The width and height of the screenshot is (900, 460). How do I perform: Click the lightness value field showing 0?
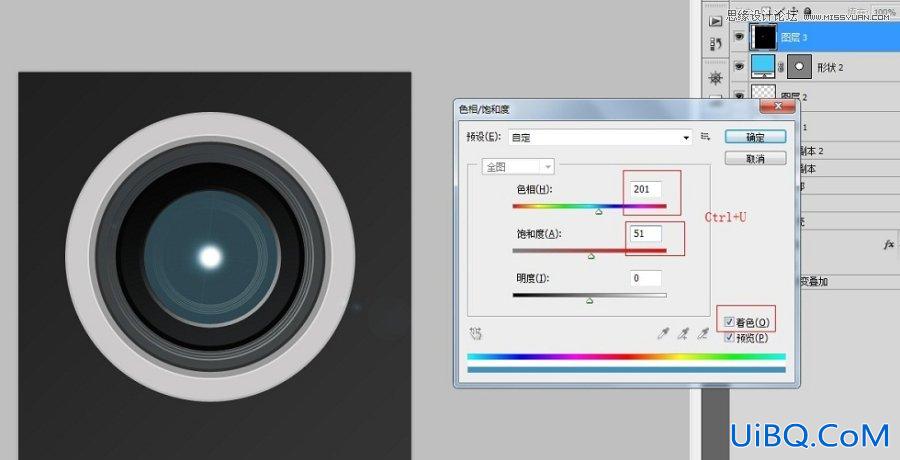pyautogui.click(x=646, y=279)
